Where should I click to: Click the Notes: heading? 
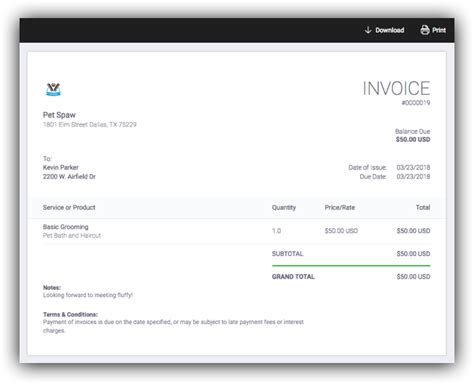[52, 287]
